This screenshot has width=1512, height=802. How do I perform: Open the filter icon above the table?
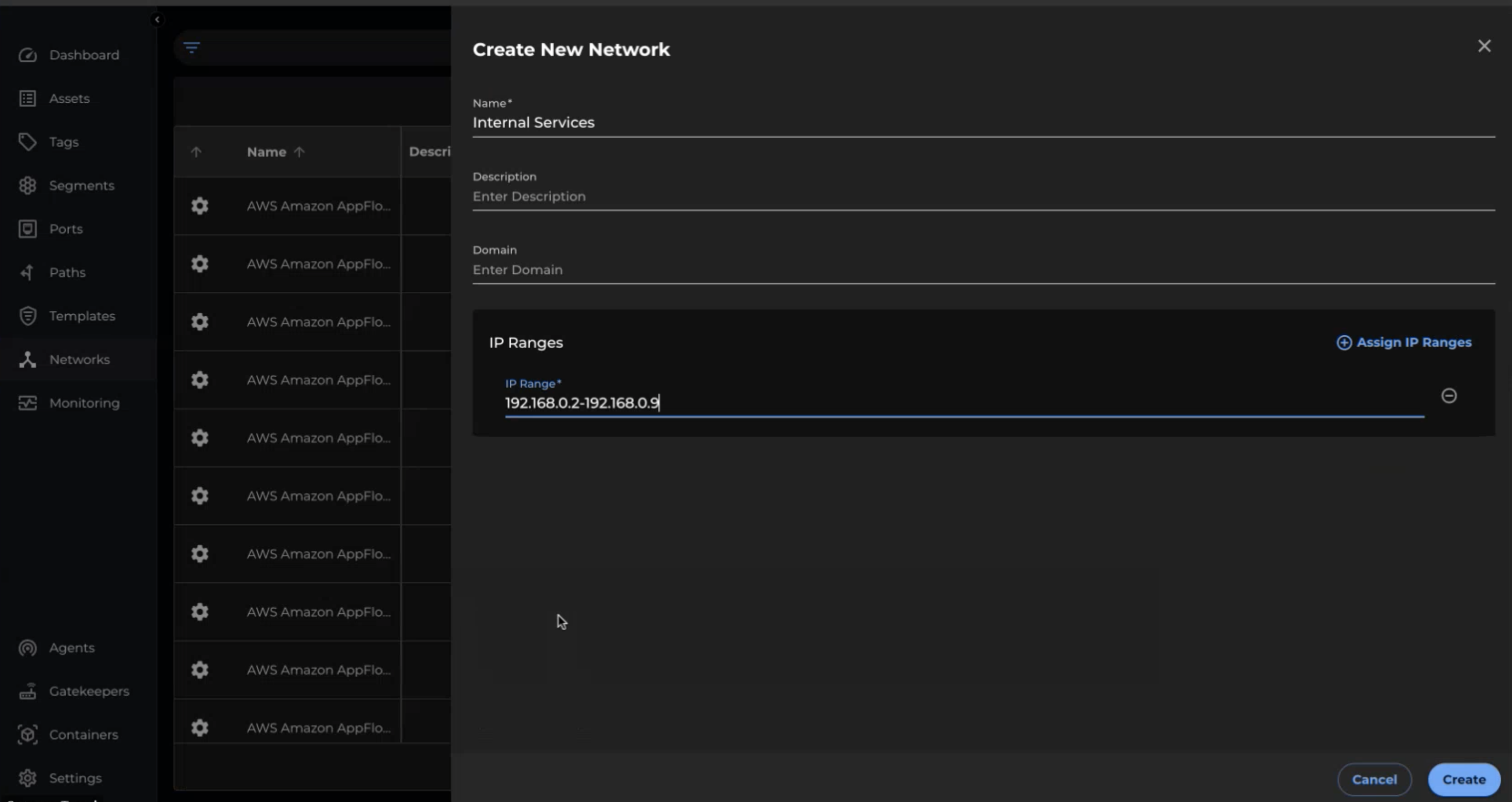coord(192,47)
